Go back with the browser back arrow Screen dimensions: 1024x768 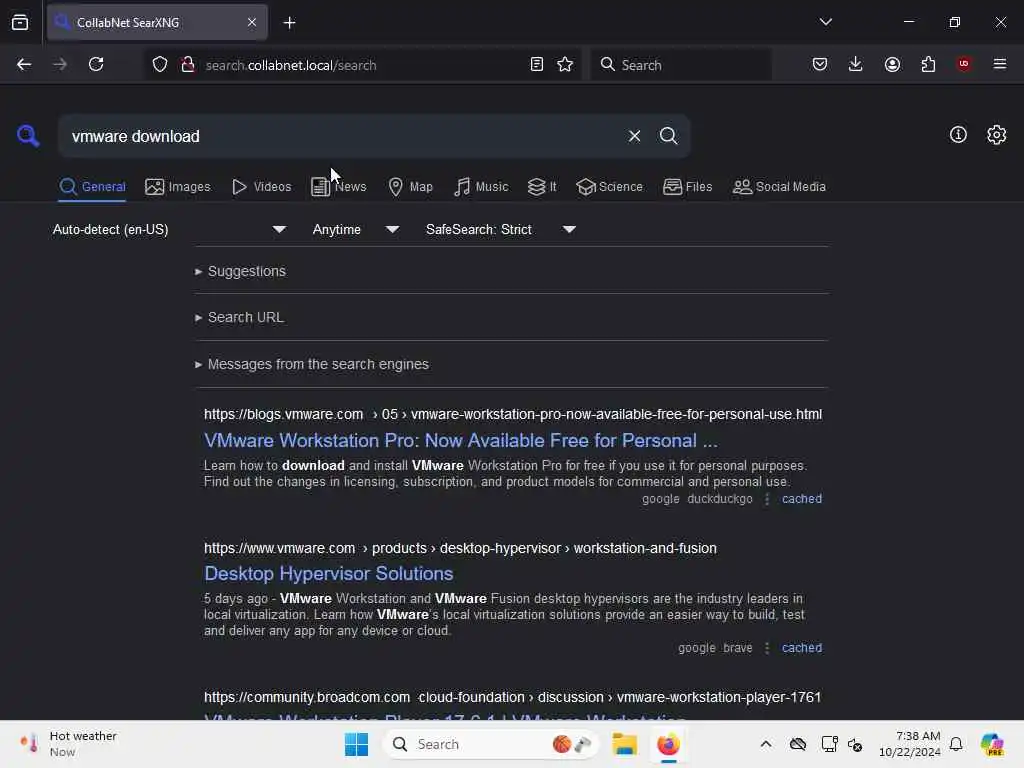tap(24, 64)
